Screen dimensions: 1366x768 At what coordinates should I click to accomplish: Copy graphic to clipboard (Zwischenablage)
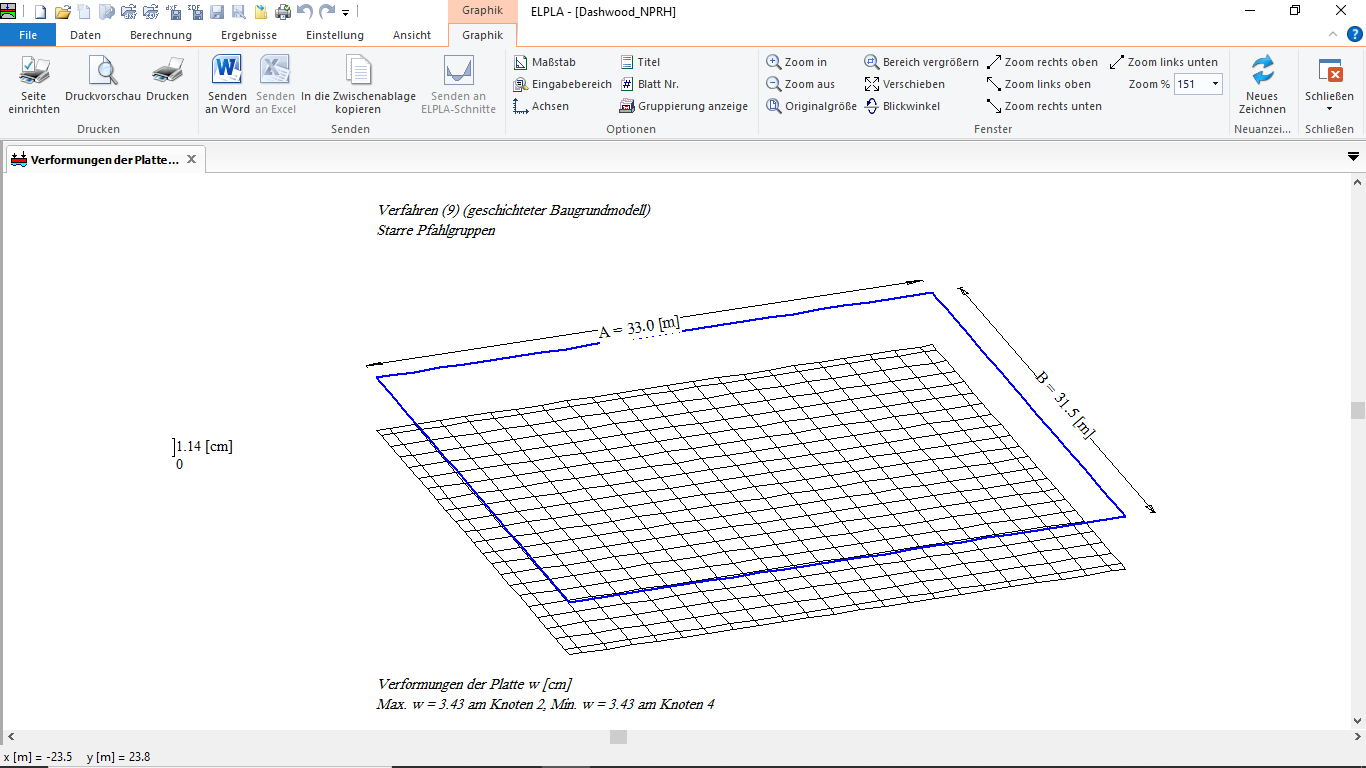pos(358,84)
